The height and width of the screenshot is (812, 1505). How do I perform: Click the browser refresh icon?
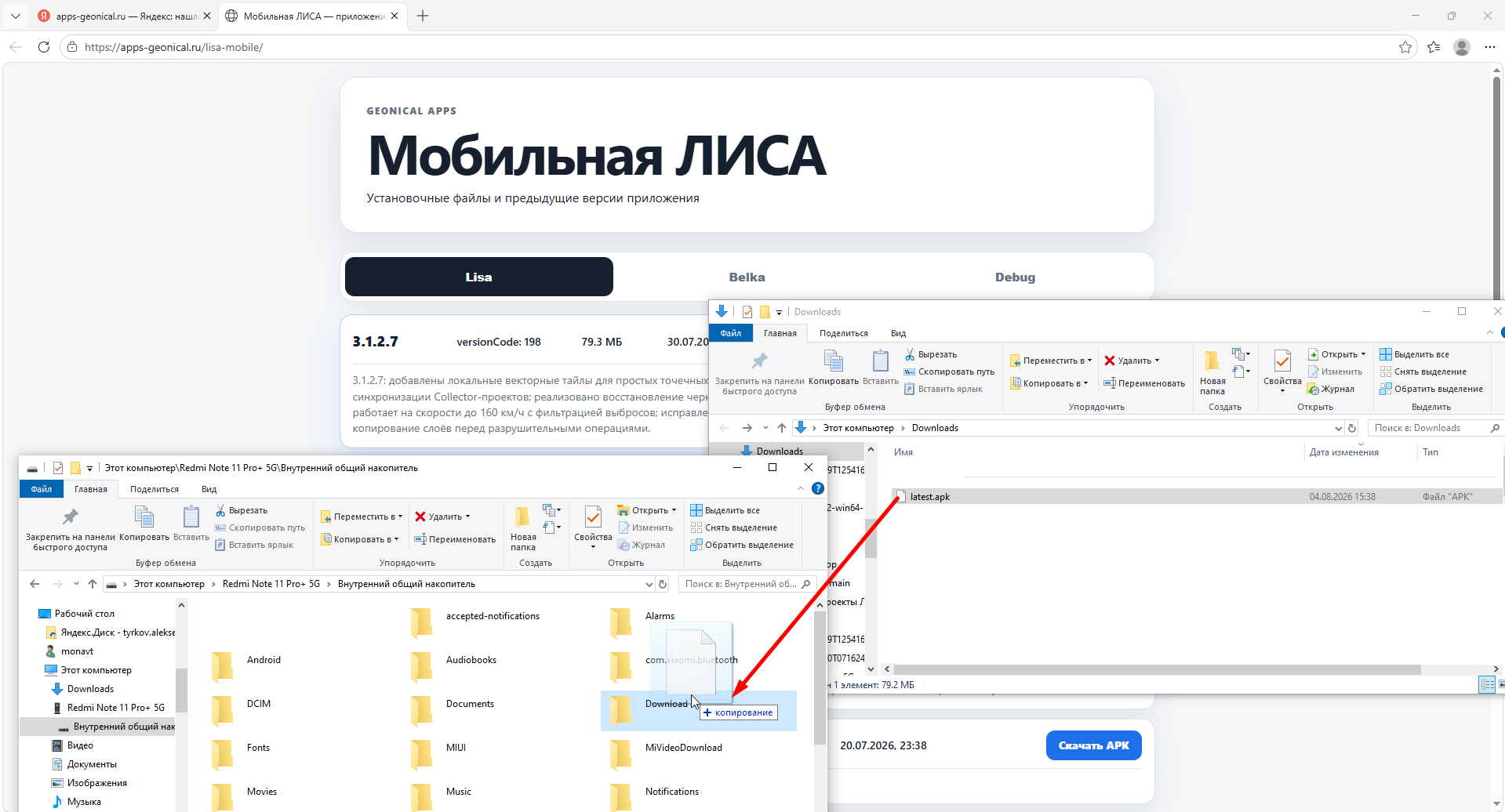click(44, 47)
